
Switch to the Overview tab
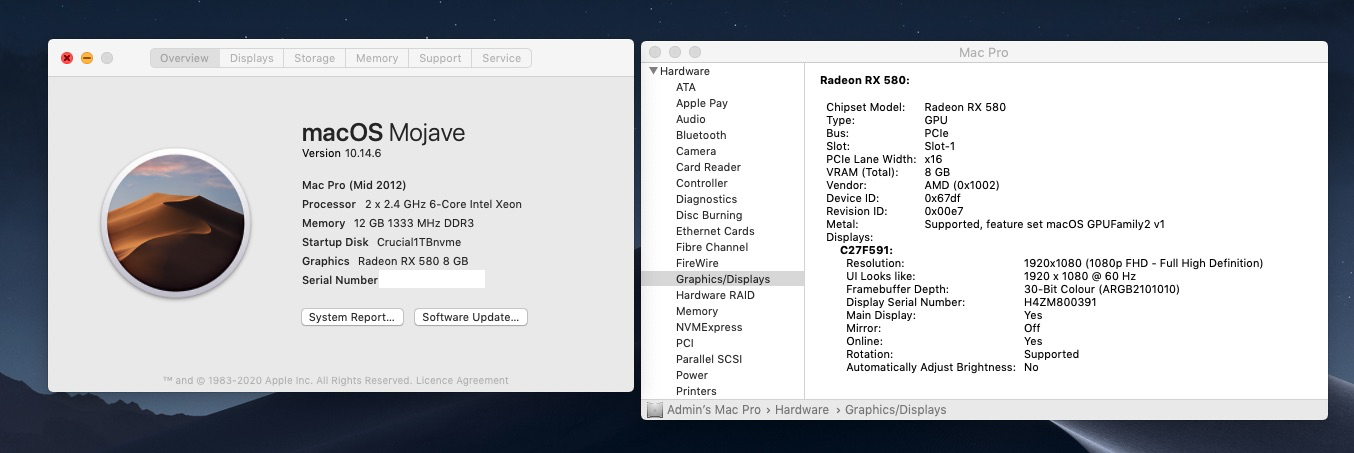pos(184,58)
